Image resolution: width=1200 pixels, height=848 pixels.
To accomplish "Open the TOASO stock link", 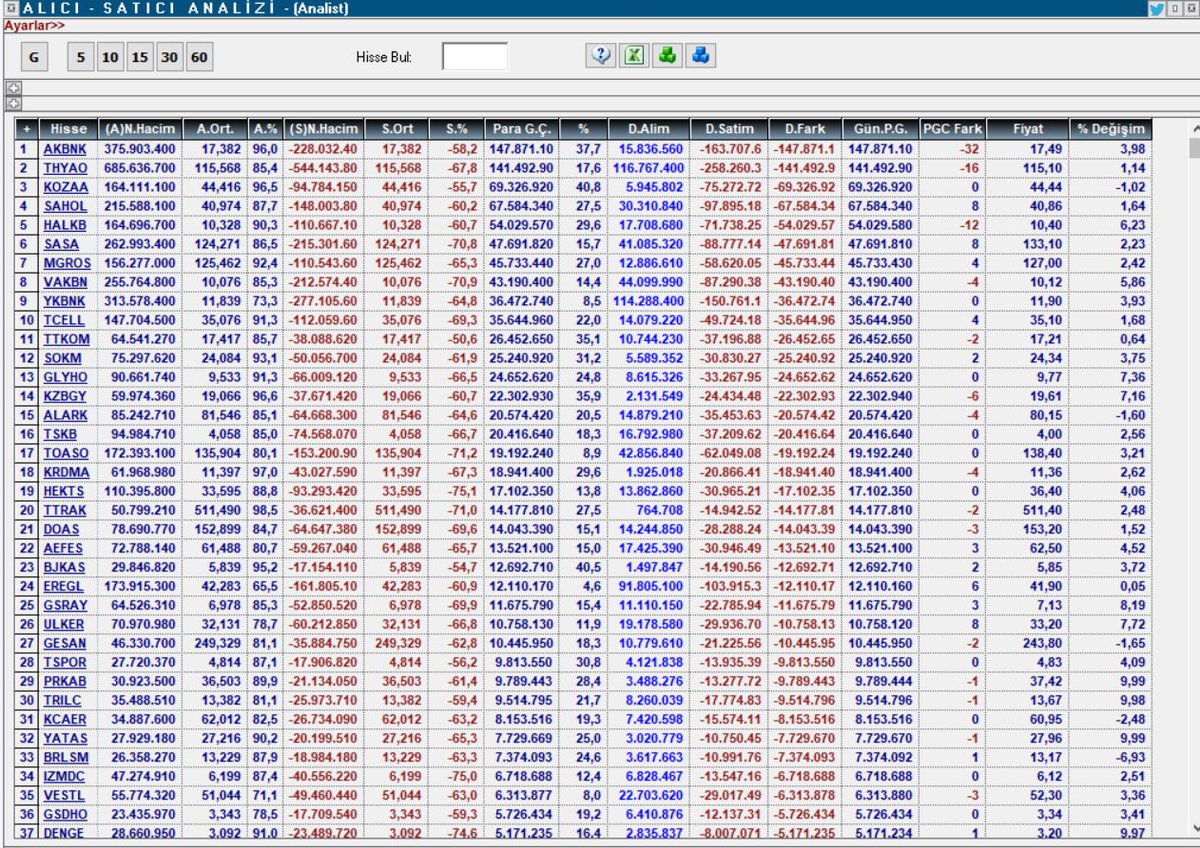I will [x=65, y=453].
